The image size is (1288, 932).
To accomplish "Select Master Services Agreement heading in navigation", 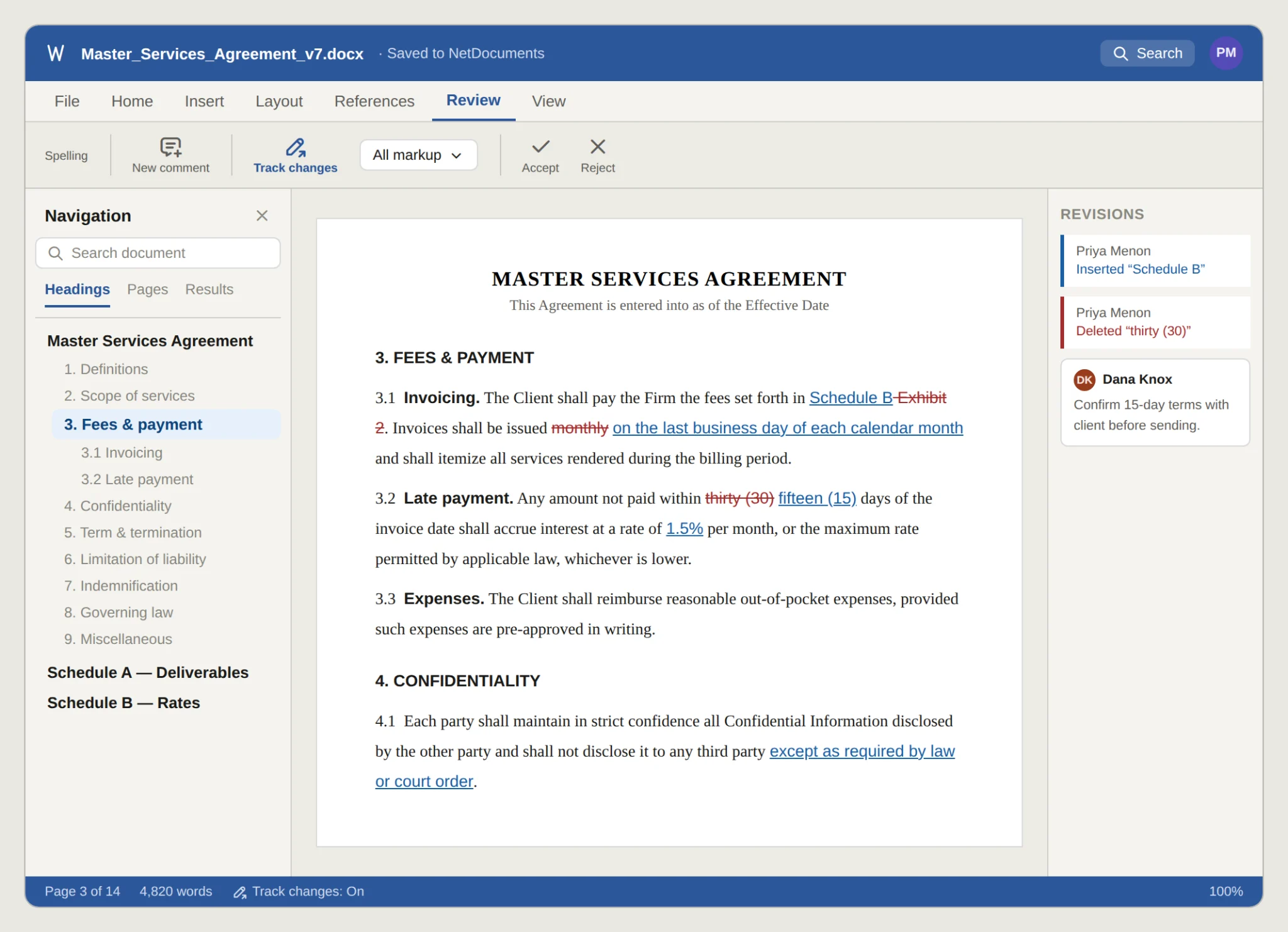I will coord(150,341).
